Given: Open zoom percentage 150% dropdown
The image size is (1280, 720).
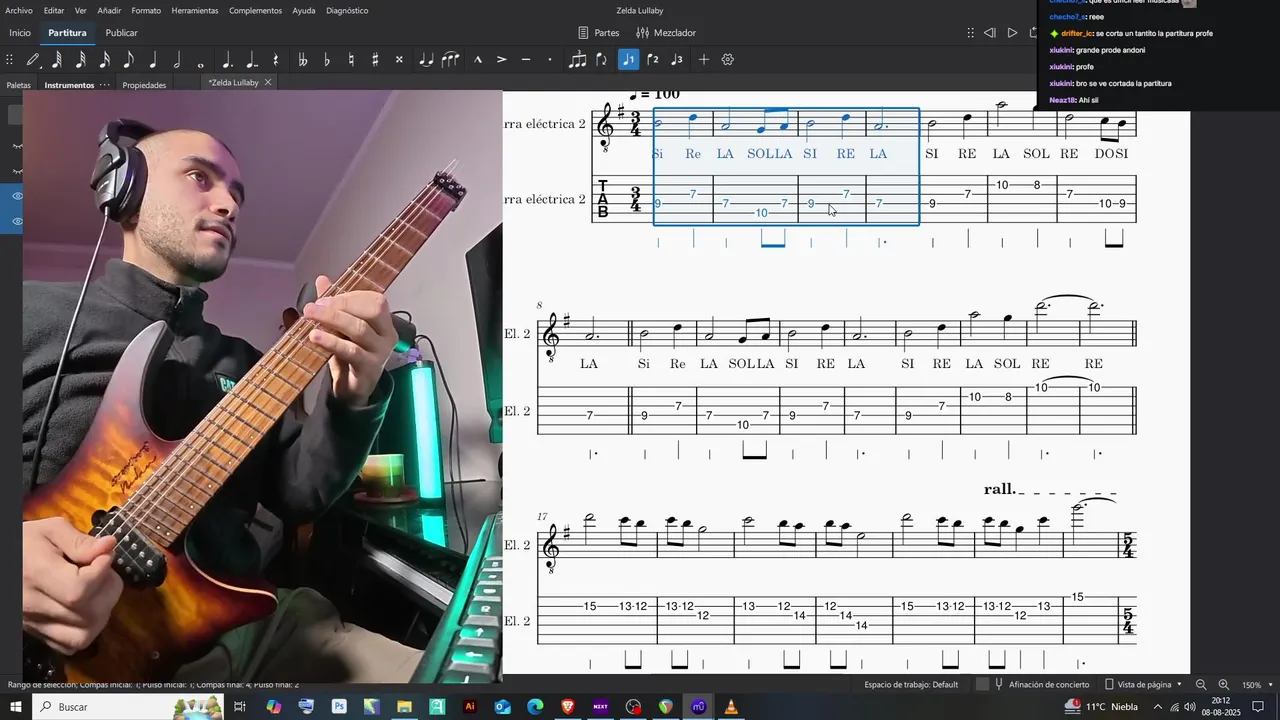Looking at the screenshot, I should click(x=1256, y=685).
